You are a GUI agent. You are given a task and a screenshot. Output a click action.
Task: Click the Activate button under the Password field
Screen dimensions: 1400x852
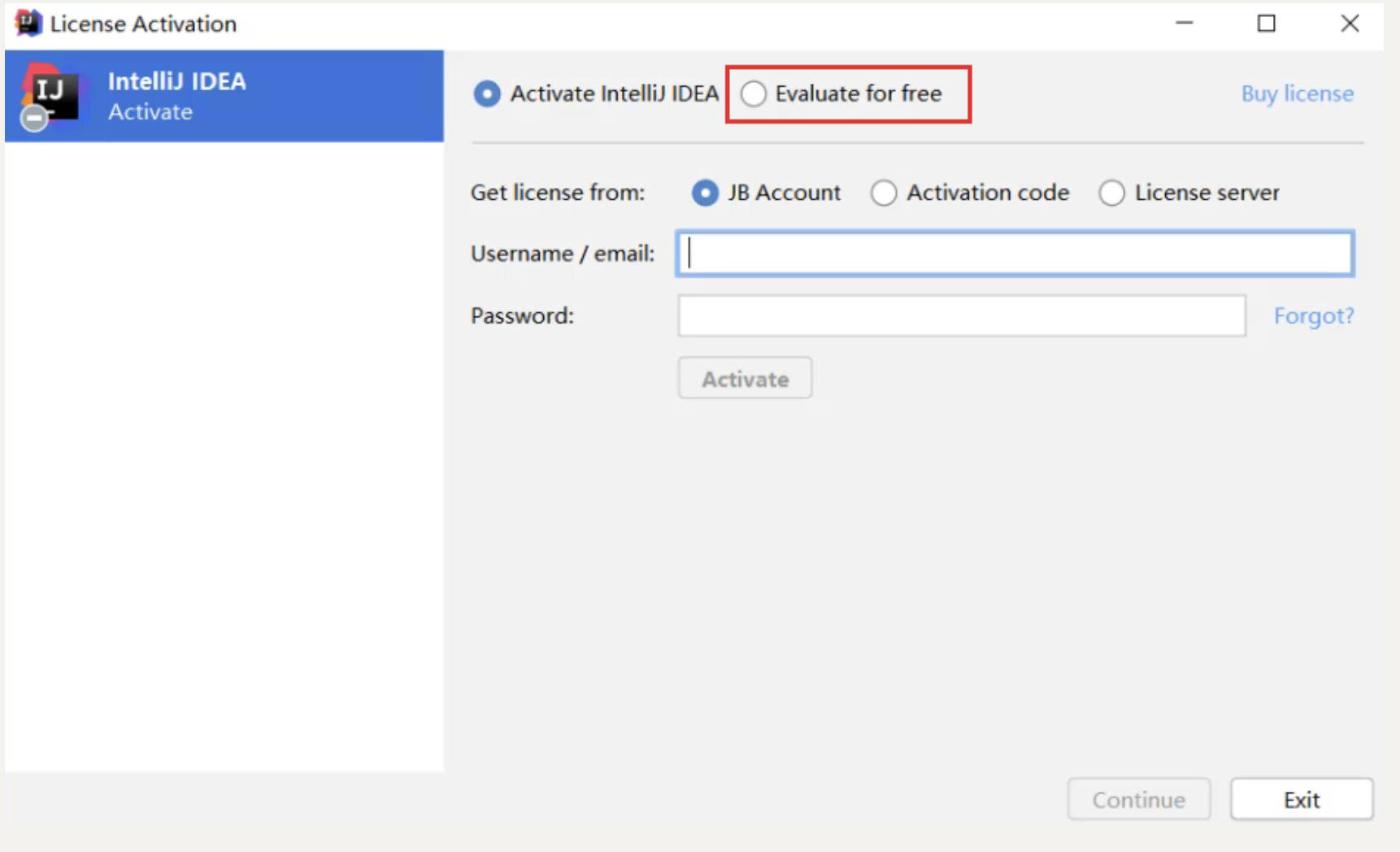745,378
